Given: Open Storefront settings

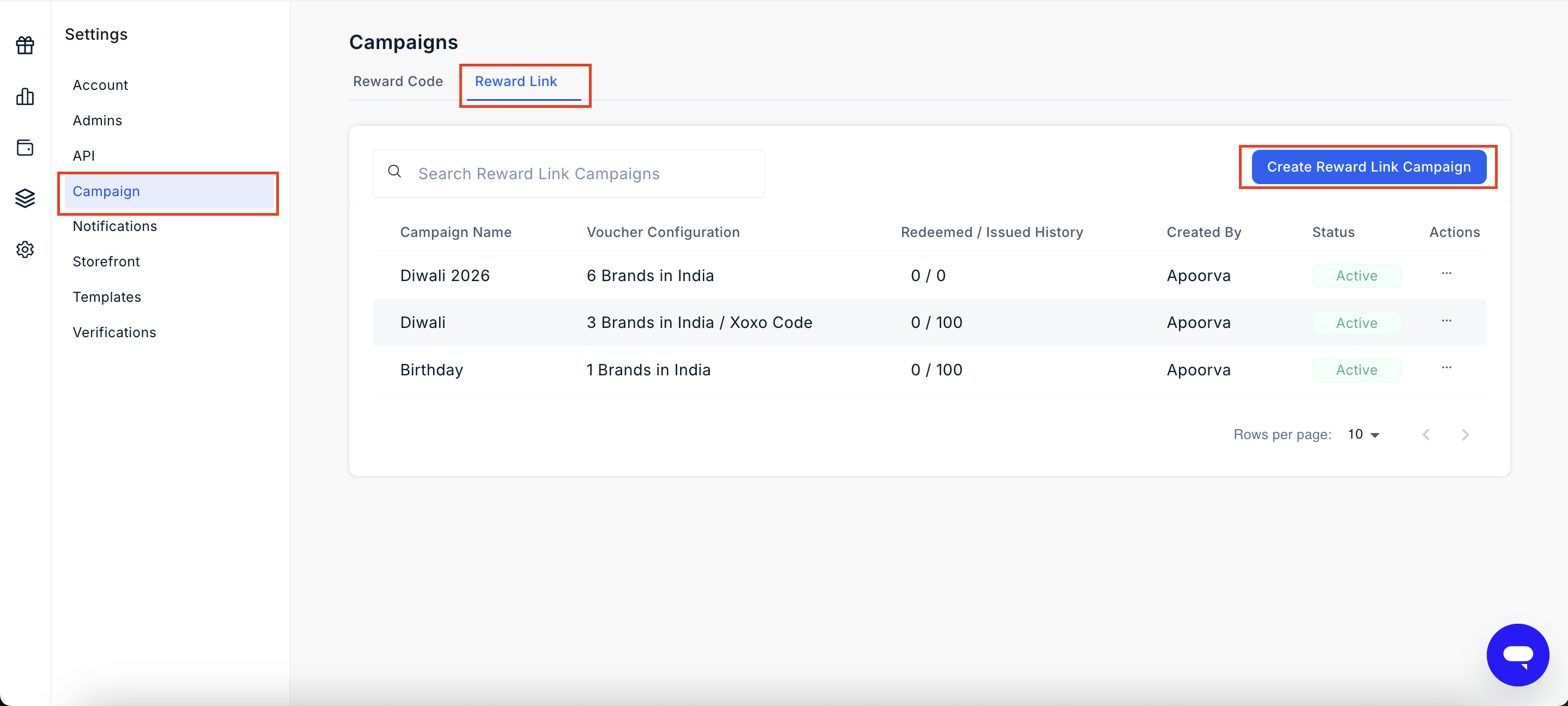Looking at the screenshot, I should click(107, 261).
